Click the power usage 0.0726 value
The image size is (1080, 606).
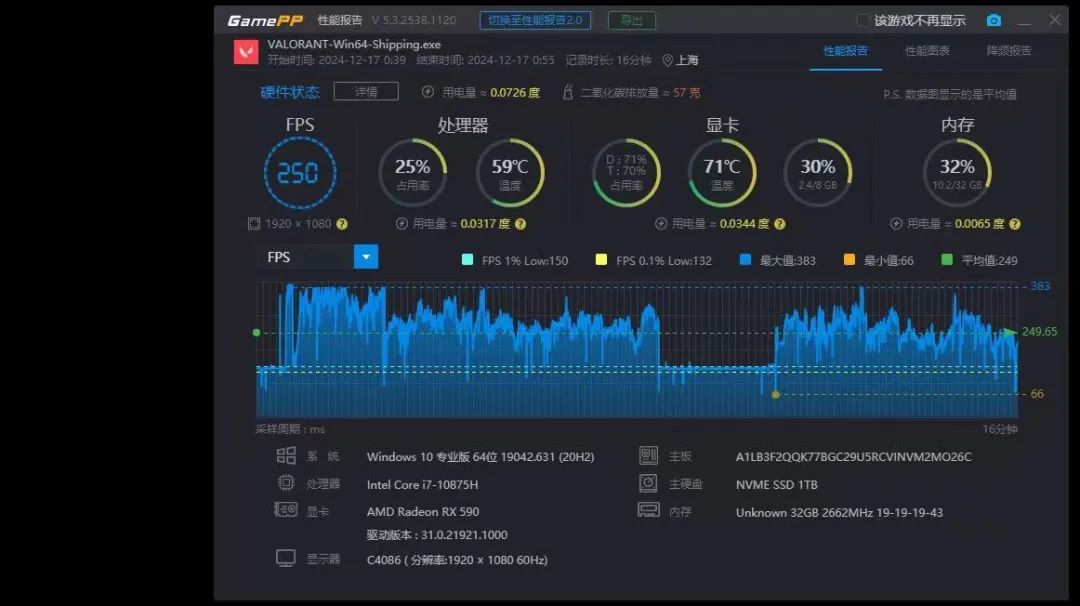click(x=515, y=92)
